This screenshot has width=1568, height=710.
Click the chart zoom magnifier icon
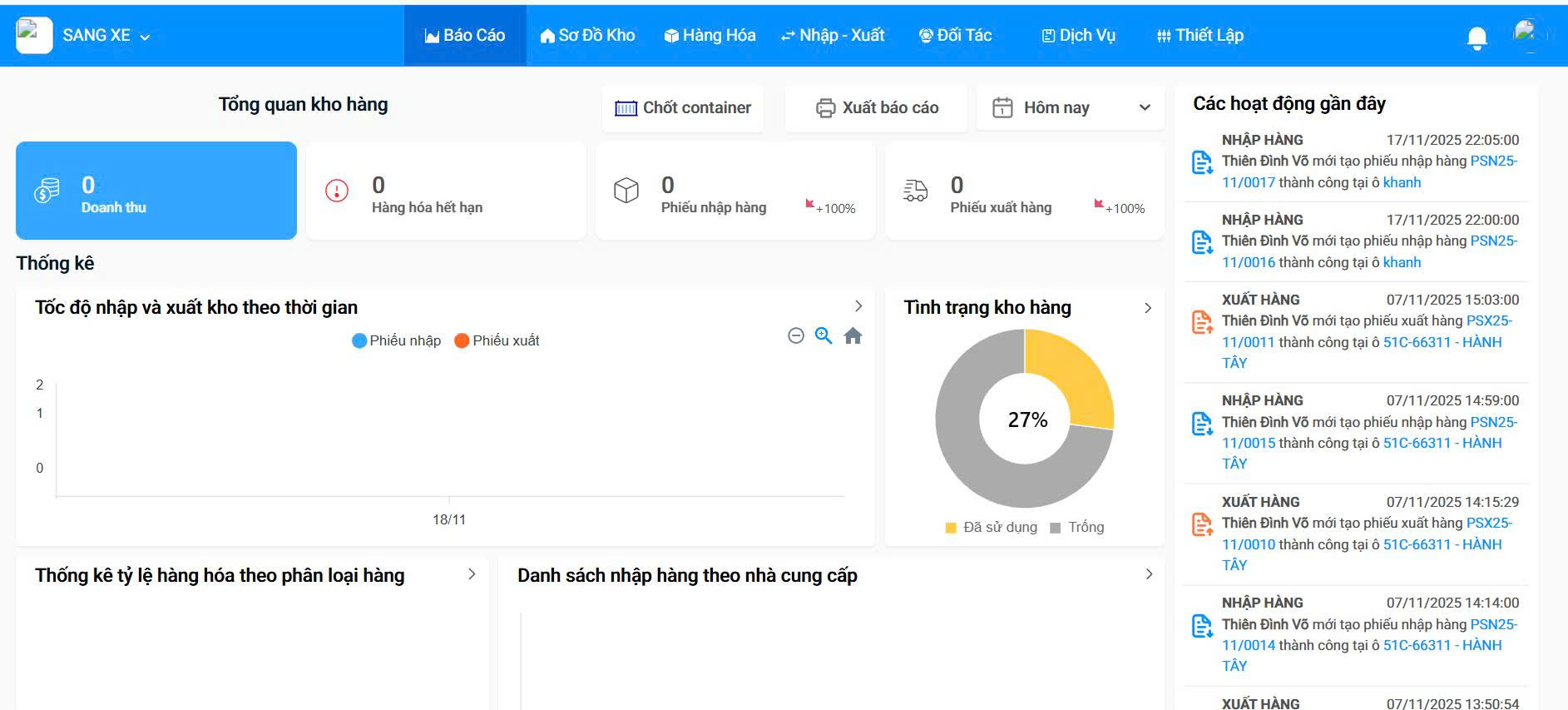click(824, 335)
